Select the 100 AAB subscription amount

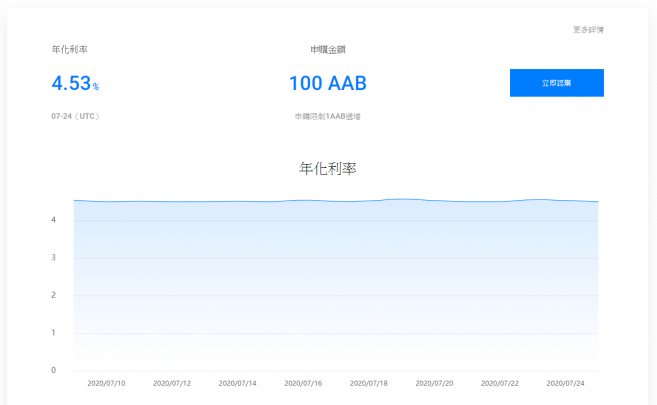click(328, 83)
